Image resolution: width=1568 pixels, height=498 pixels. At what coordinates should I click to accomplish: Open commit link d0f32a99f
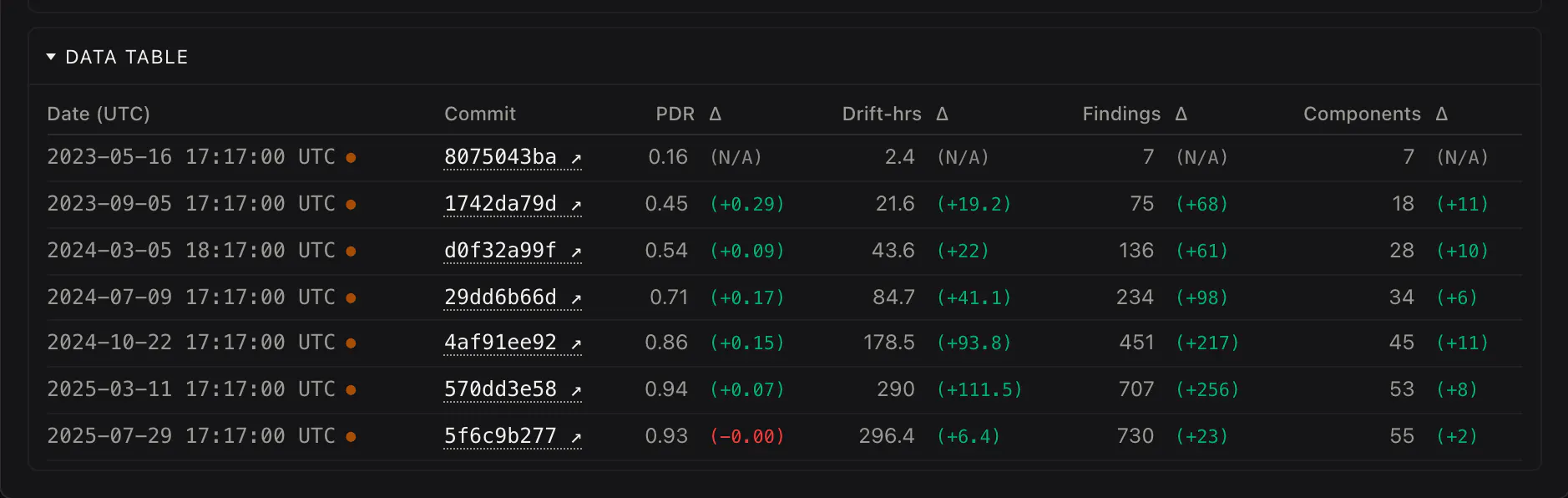point(512,251)
